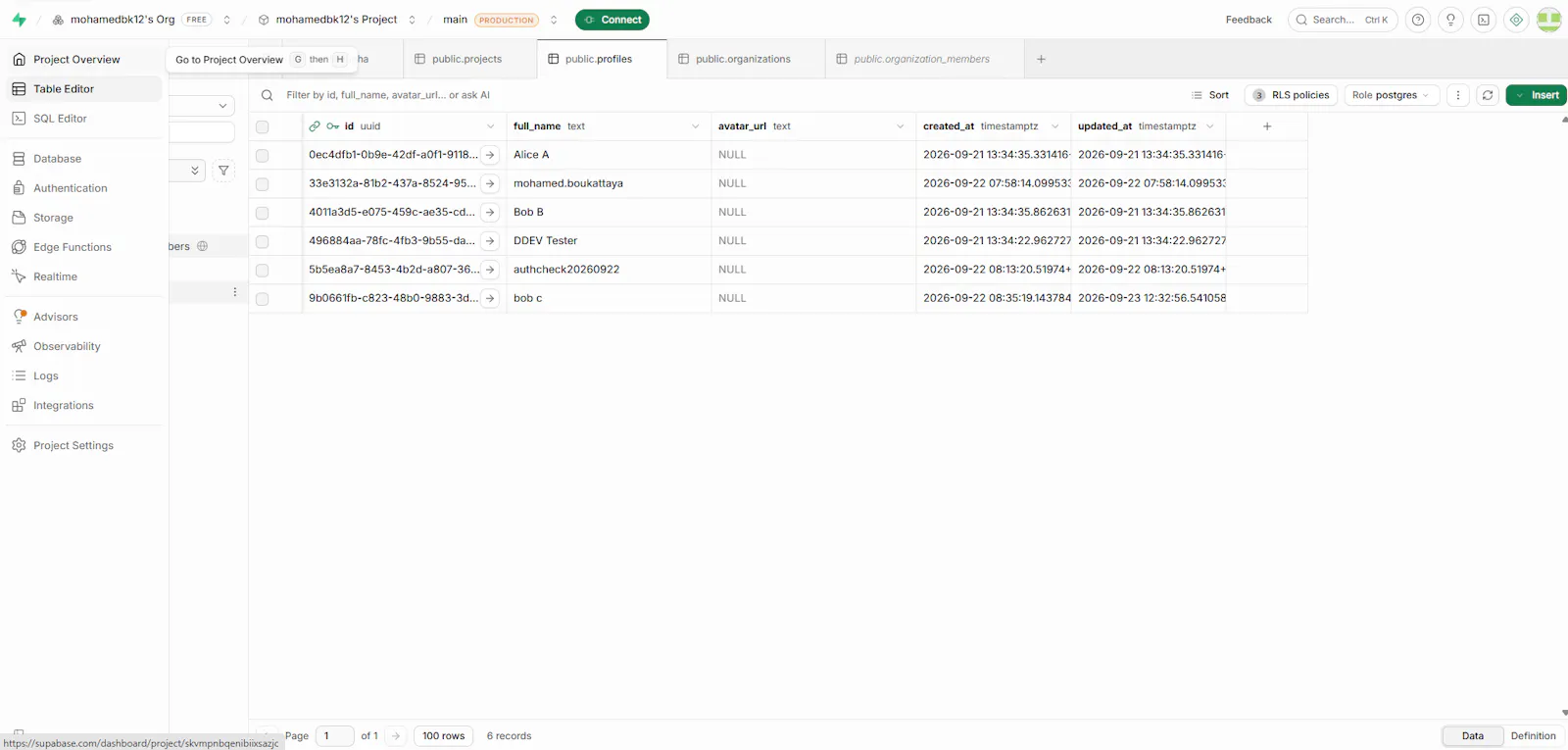Expand the full_name column dropdown
The height and width of the screenshot is (750, 1568).
[x=696, y=126]
